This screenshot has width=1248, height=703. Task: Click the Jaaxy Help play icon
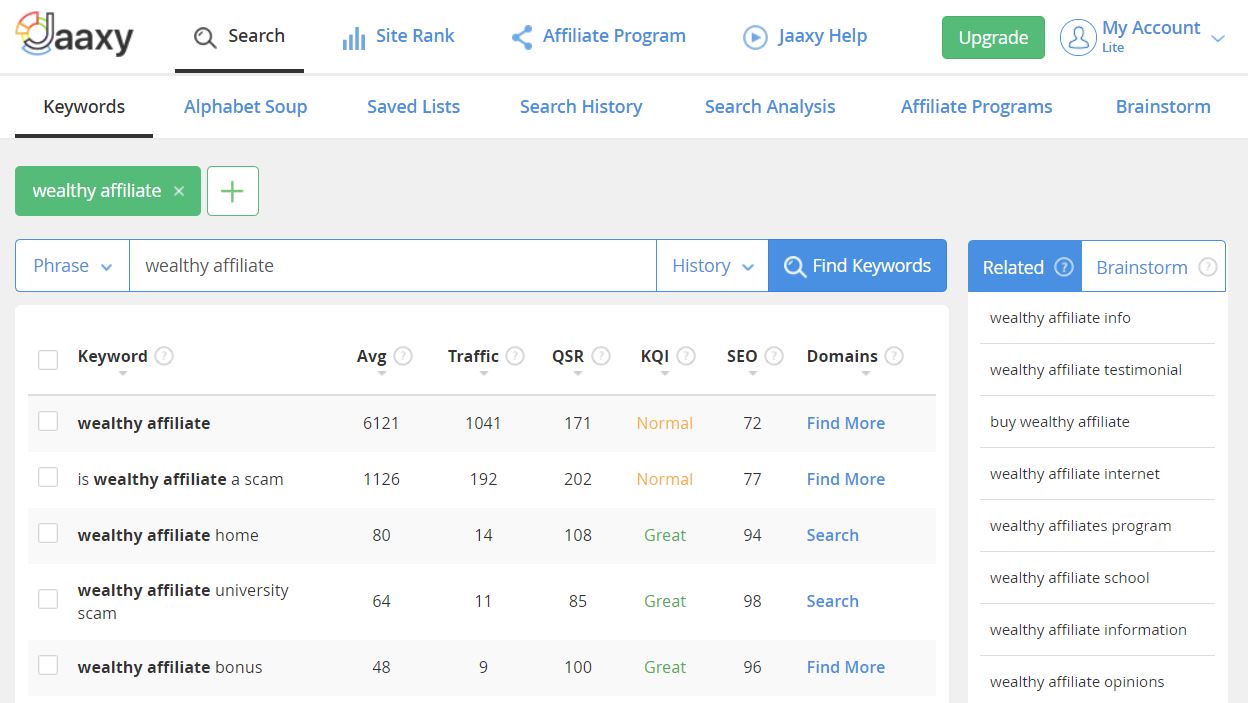click(x=755, y=38)
